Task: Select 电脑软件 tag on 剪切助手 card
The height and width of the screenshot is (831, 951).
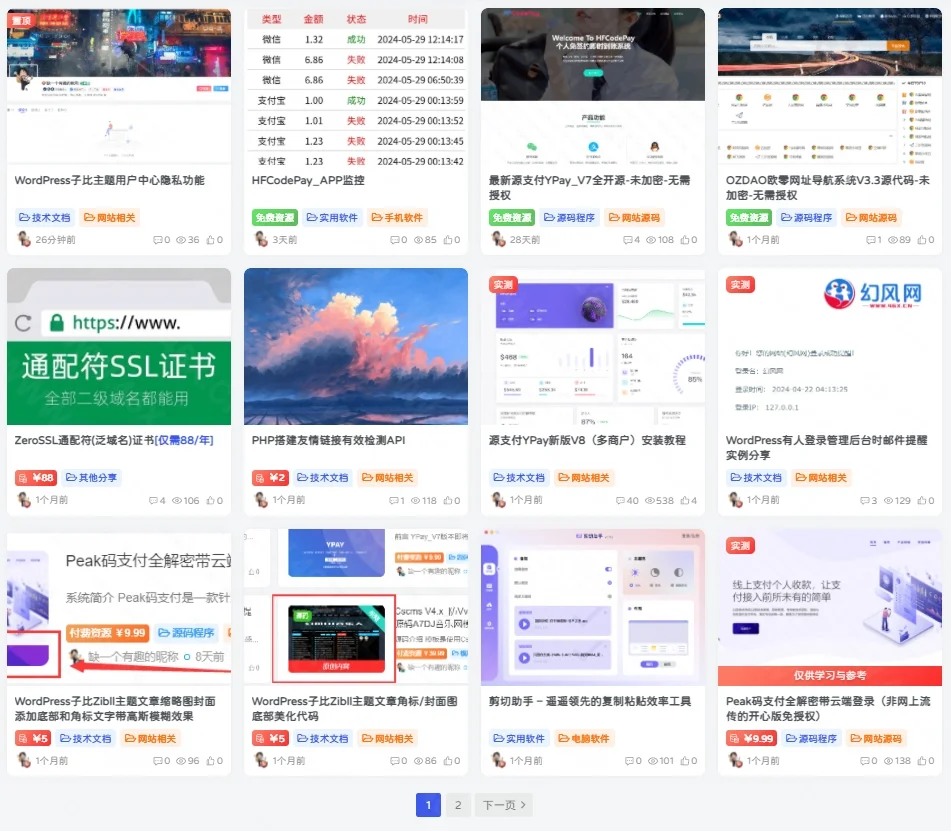Action: click(x=583, y=739)
